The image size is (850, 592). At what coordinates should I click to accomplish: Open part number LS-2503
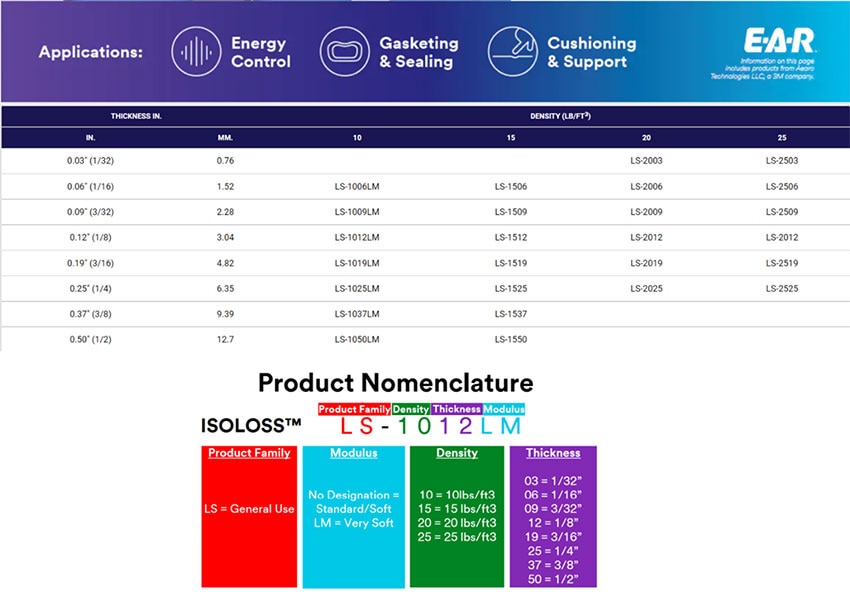[782, 160]
